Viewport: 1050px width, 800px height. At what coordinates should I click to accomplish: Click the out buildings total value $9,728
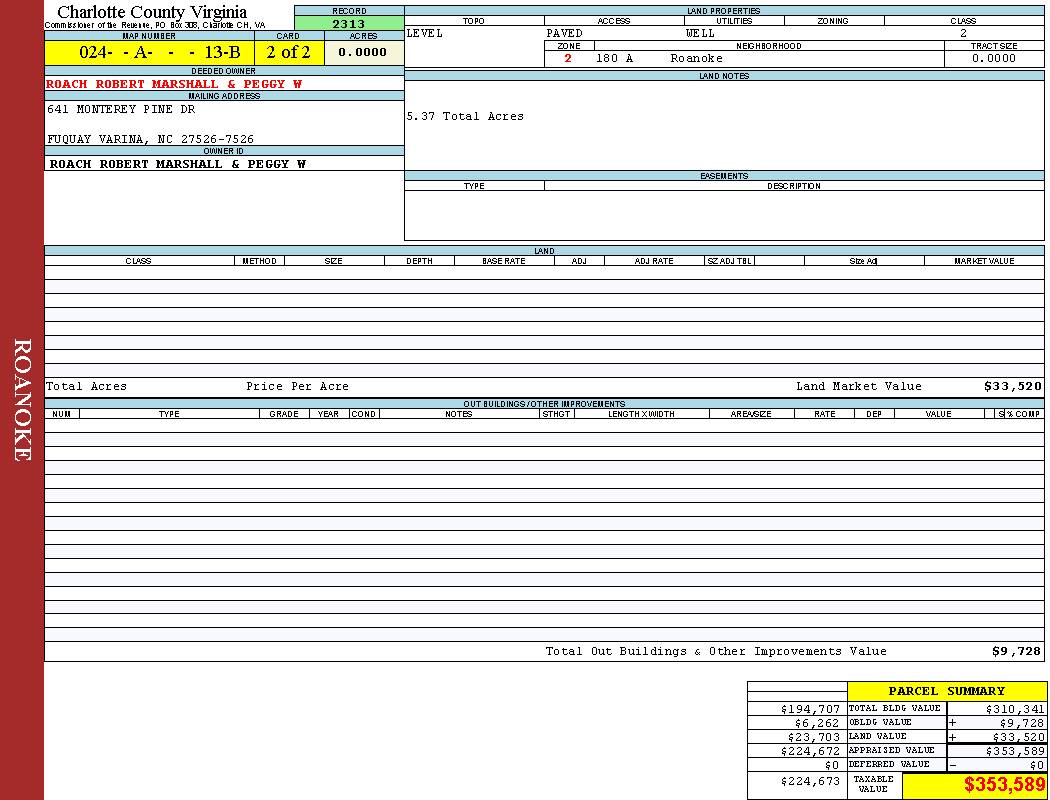pos(1016,651)
